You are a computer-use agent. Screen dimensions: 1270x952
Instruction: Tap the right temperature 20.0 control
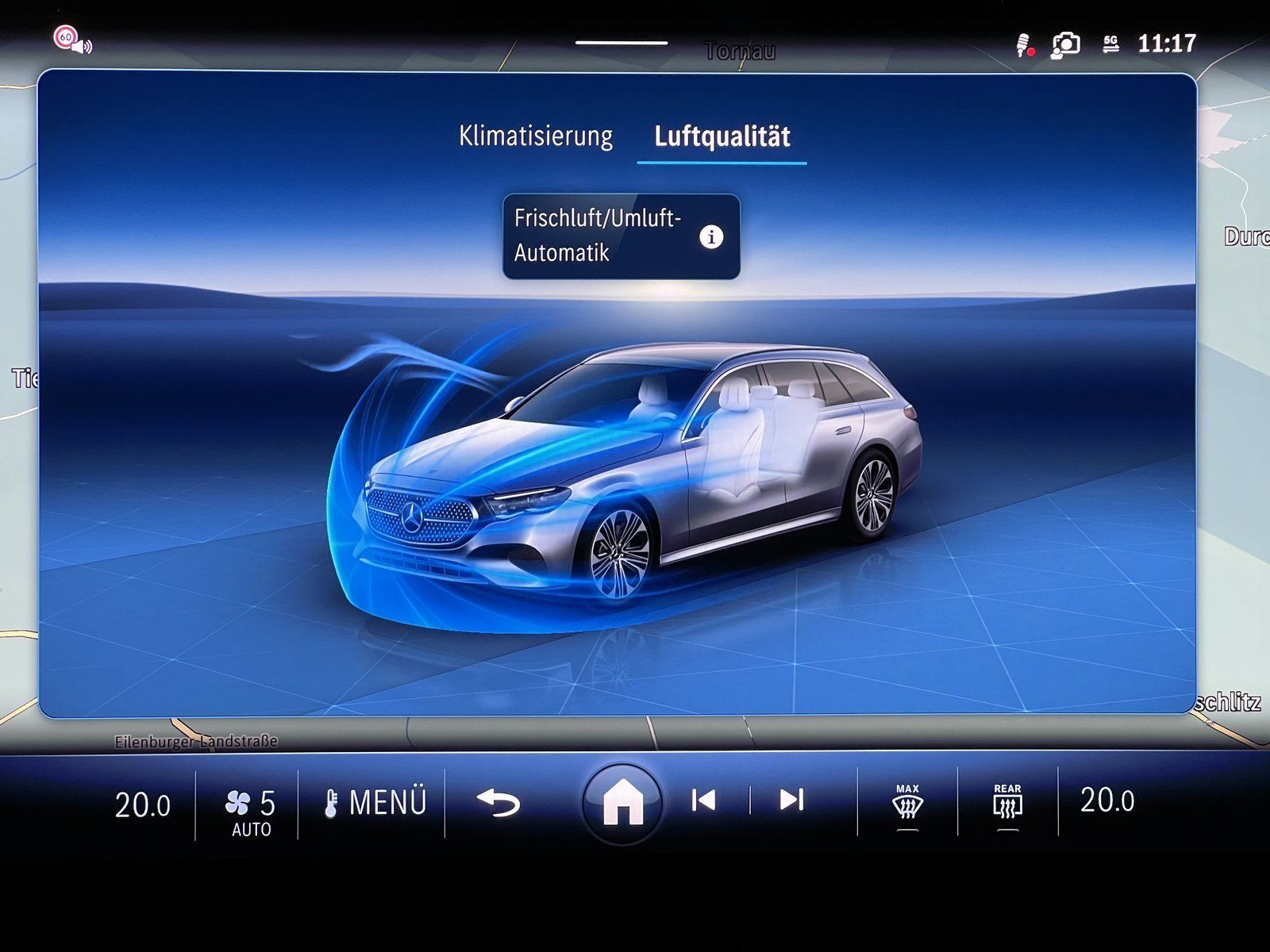(1107, 800)
